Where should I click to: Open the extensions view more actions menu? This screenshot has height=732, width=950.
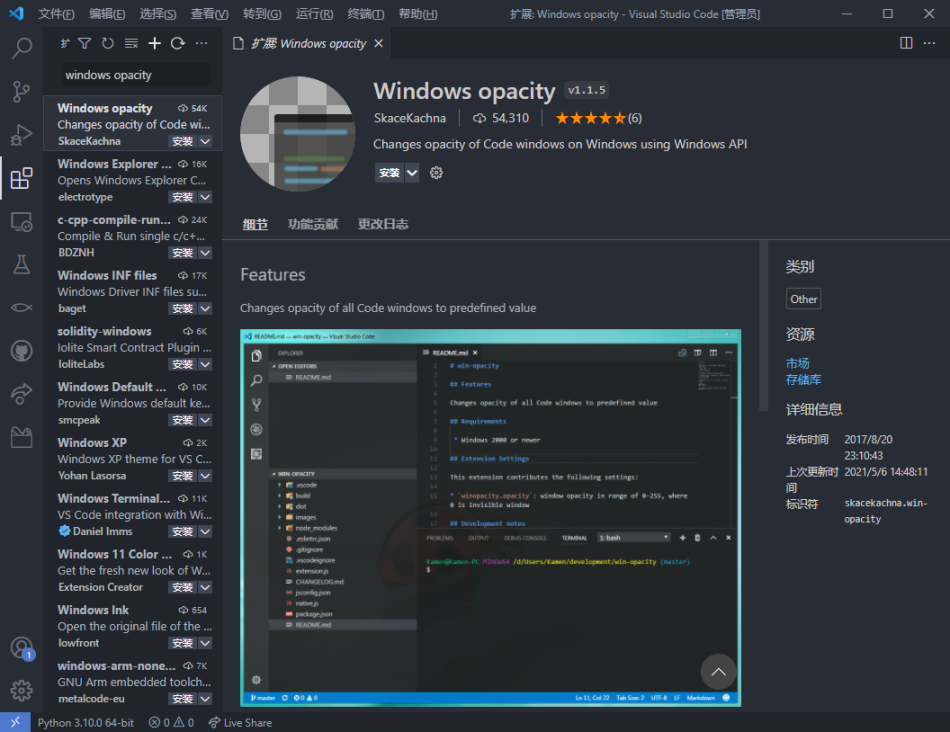(x=201, y=43)
